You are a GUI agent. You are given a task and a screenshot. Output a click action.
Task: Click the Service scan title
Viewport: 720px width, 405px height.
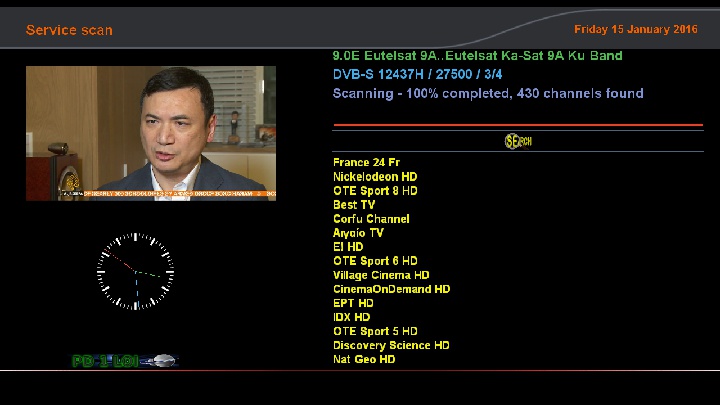[69, 30]
